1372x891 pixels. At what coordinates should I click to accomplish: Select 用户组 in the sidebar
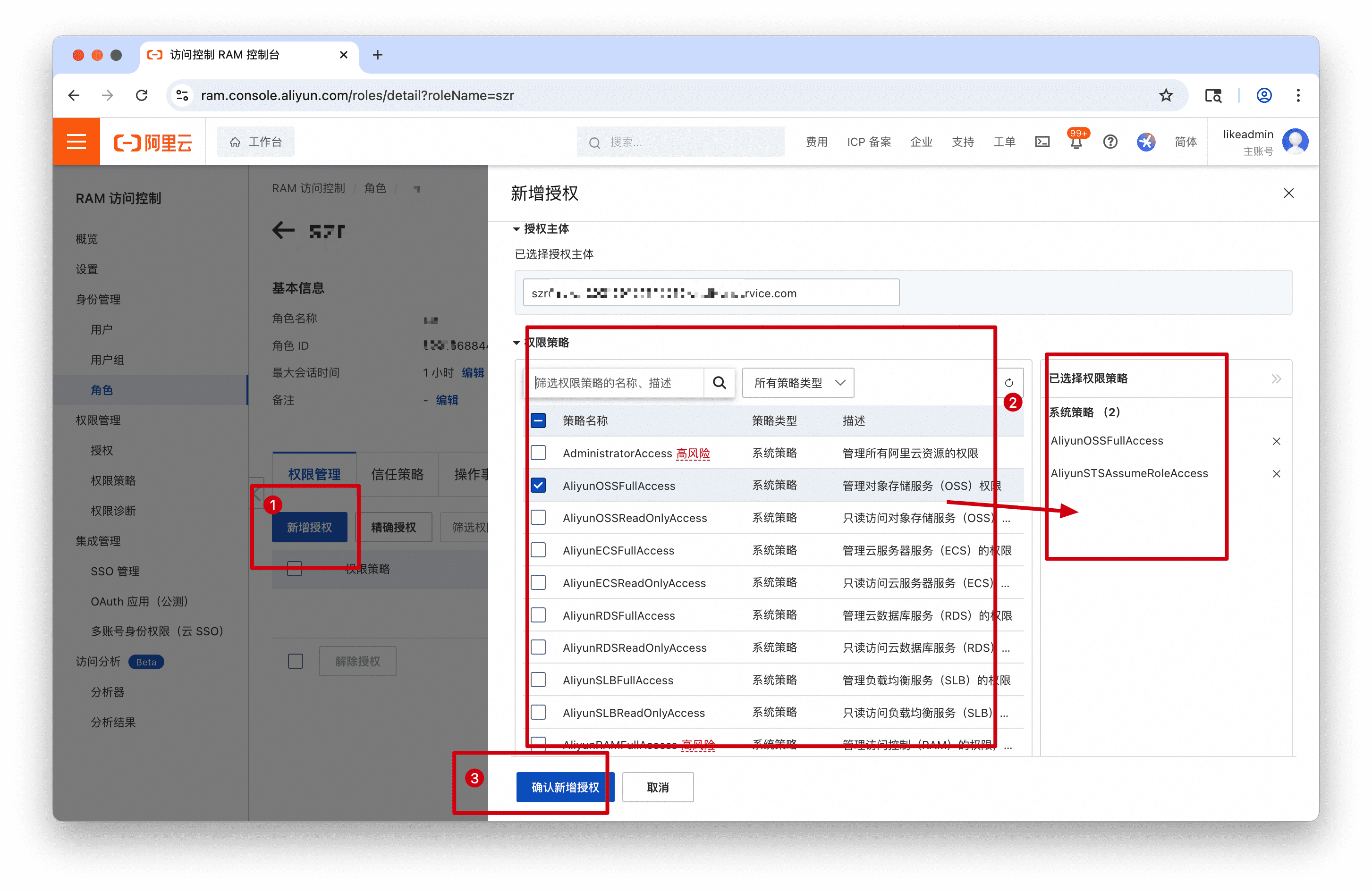(x=107, y=360)
